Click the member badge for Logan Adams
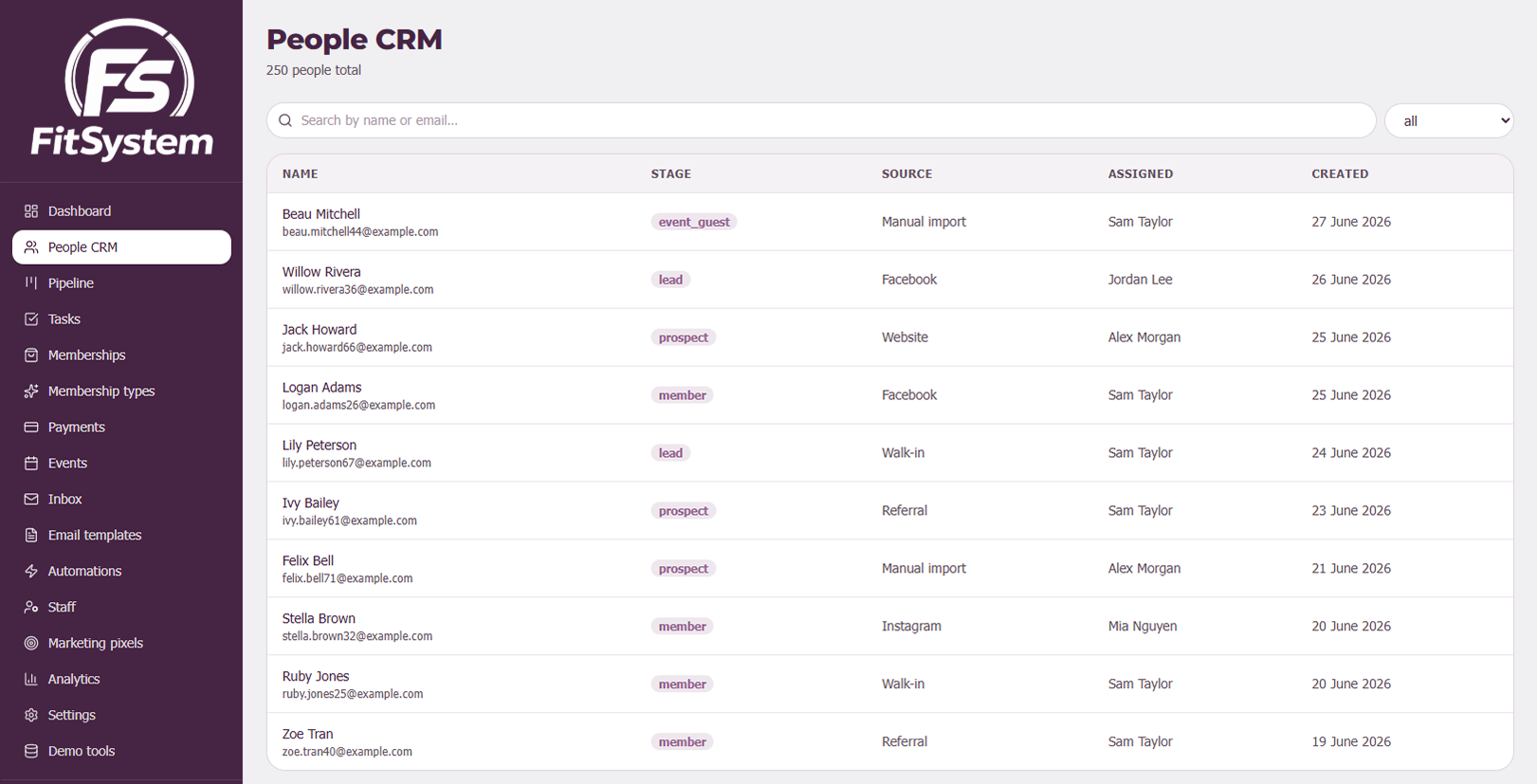This screenshot has height=784, width=1537. [682, 395]
